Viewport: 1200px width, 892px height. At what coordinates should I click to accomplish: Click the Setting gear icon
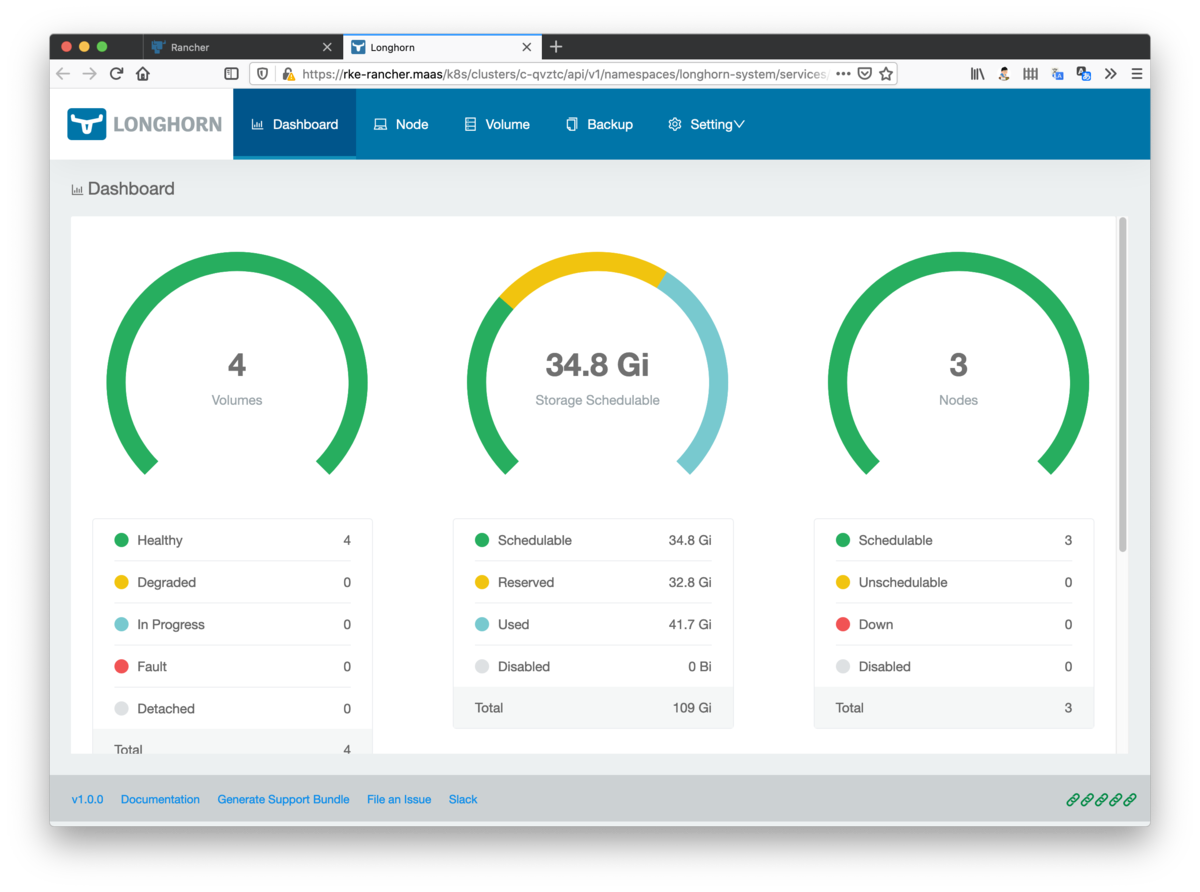click(x=675, y=124)
